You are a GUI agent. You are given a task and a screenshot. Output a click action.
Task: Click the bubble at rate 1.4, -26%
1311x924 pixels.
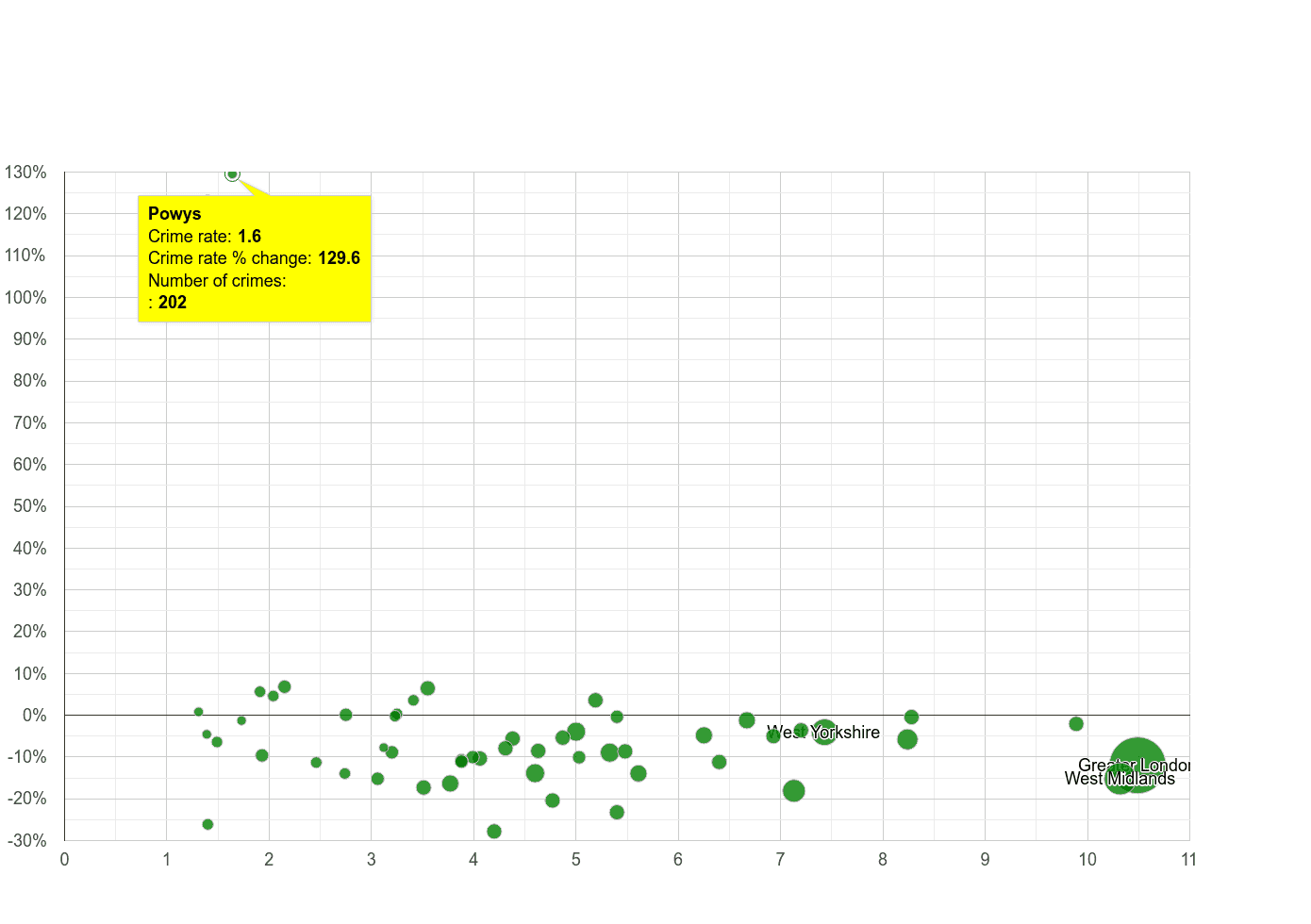coord(207,825)
